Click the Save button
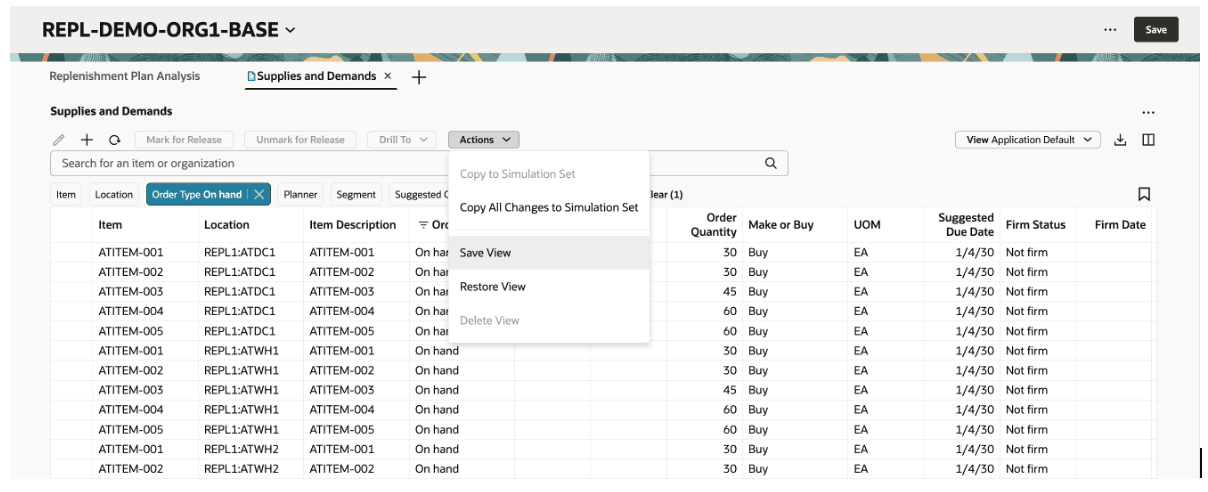The image size is (1208, 492). coord(1155,30)
